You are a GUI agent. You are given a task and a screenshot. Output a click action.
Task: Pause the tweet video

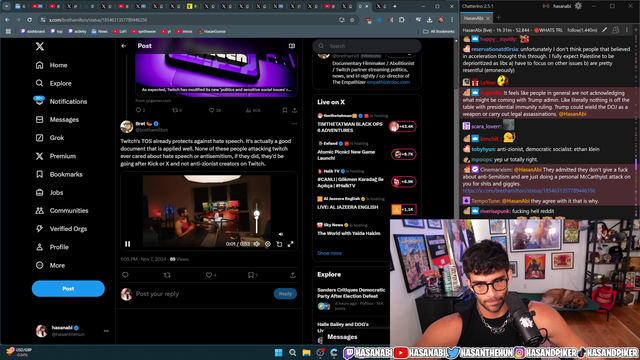(127, 244)
